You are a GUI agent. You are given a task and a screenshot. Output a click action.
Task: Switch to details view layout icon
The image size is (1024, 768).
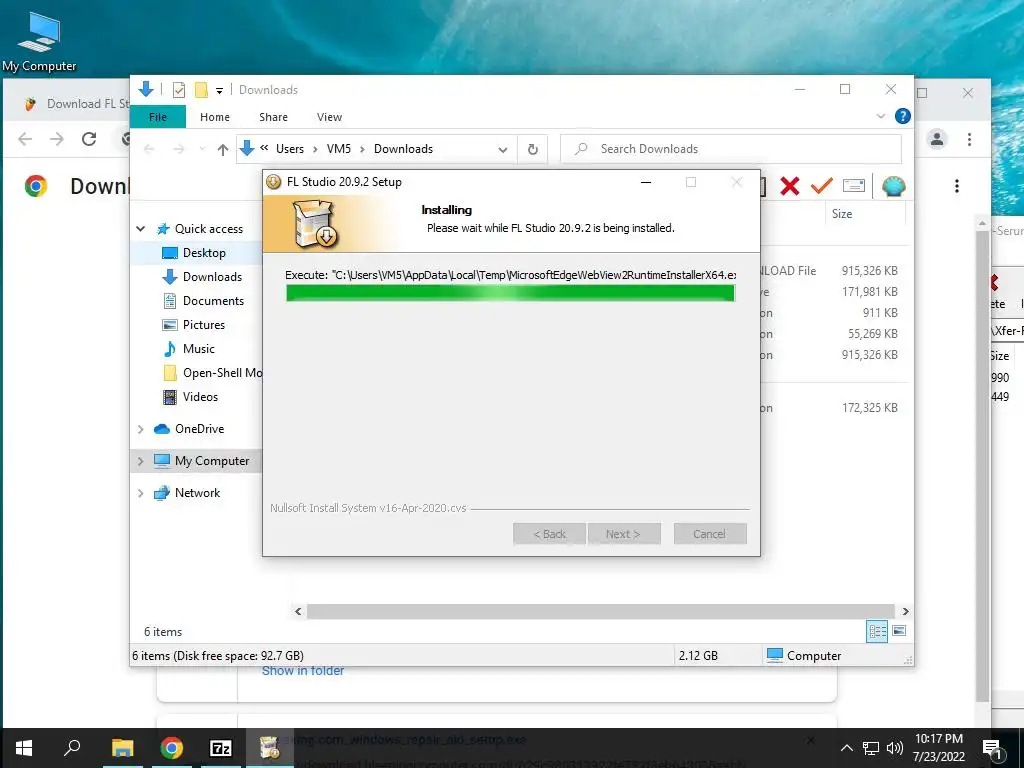tap(877, 631)
